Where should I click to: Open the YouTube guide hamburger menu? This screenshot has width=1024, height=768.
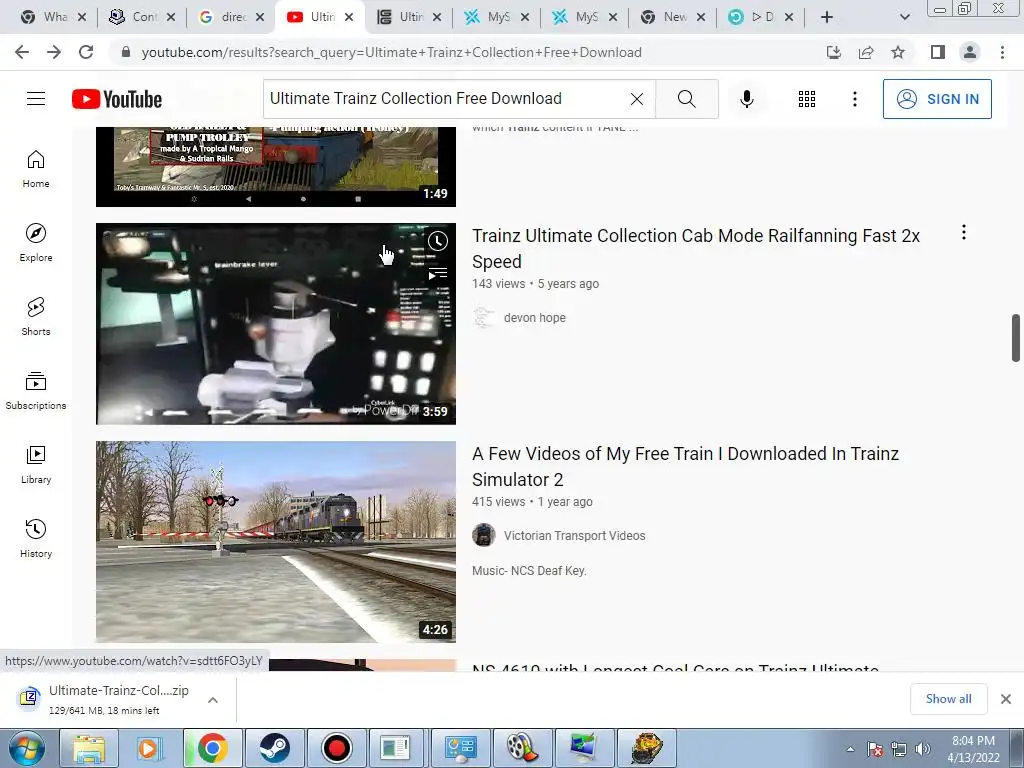tap(36, 99)
